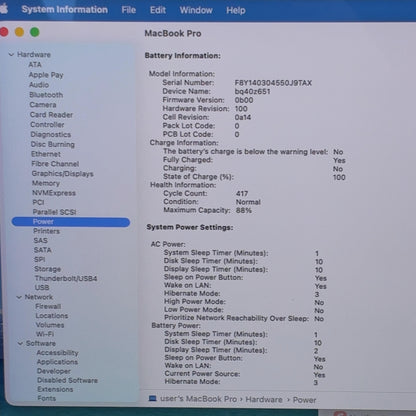Image resolution: width=416 pixels, height=416 pixels.
Task: Collapse the Network section chevron
Action: click(x=19, y=297)
